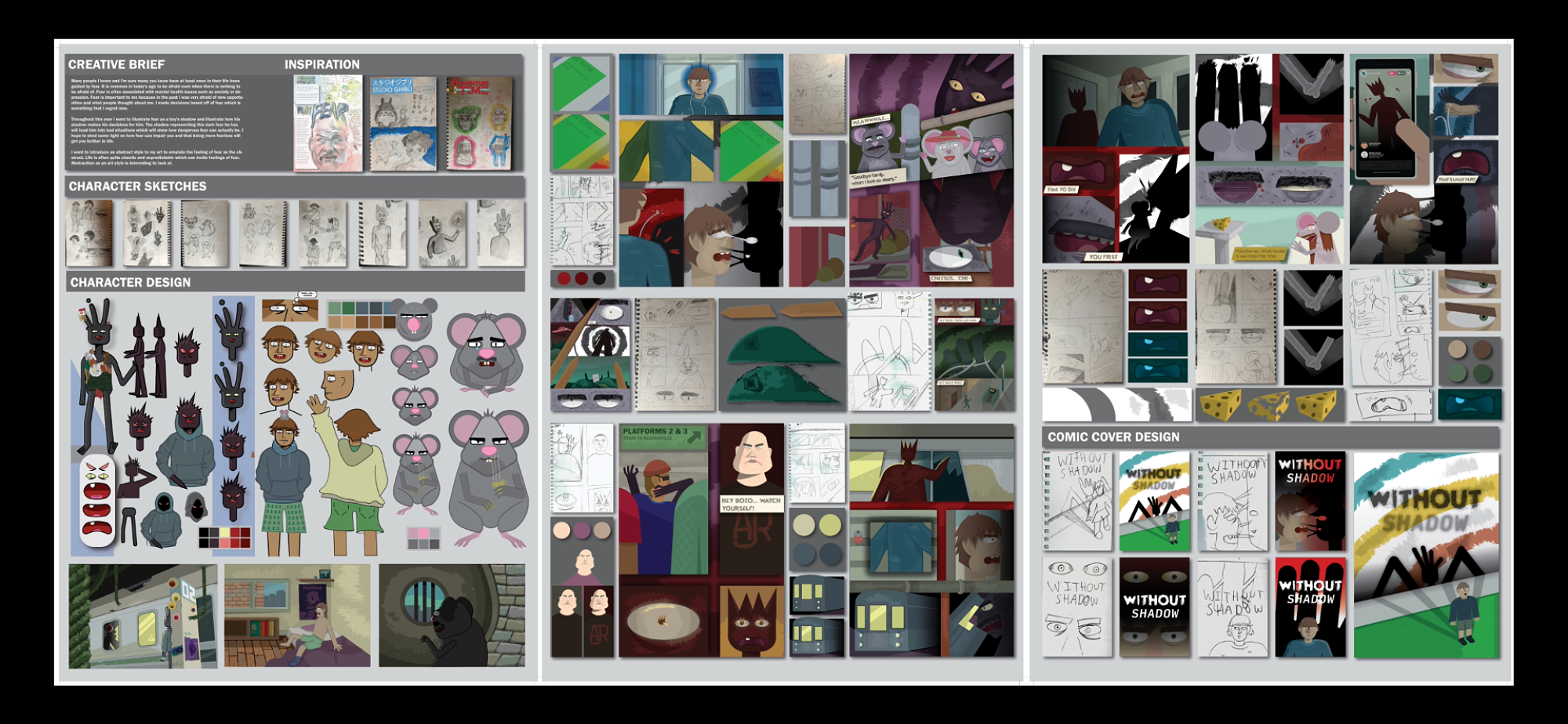Open the smartphone screen comic panel

pyautogui.click(x=1386, y=118)
